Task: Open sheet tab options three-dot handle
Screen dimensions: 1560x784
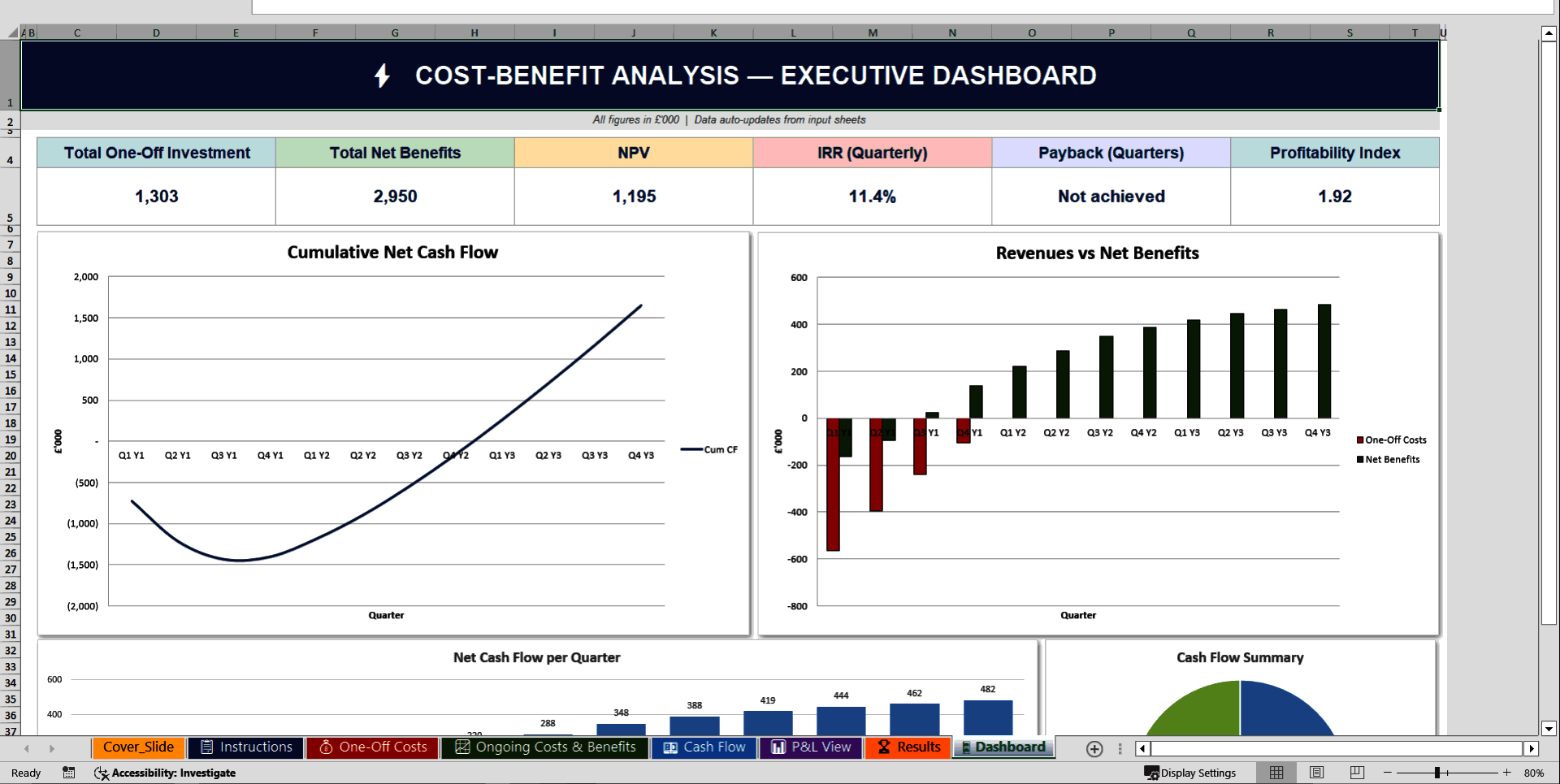Action: (1120, 749)
